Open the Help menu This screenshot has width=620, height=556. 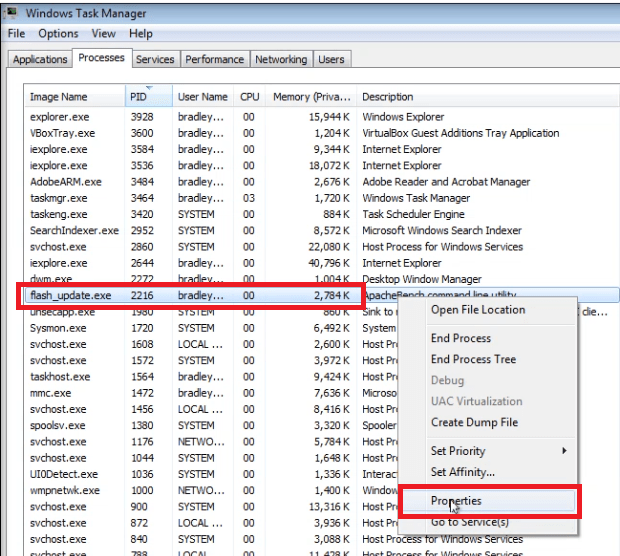[140, 33]
